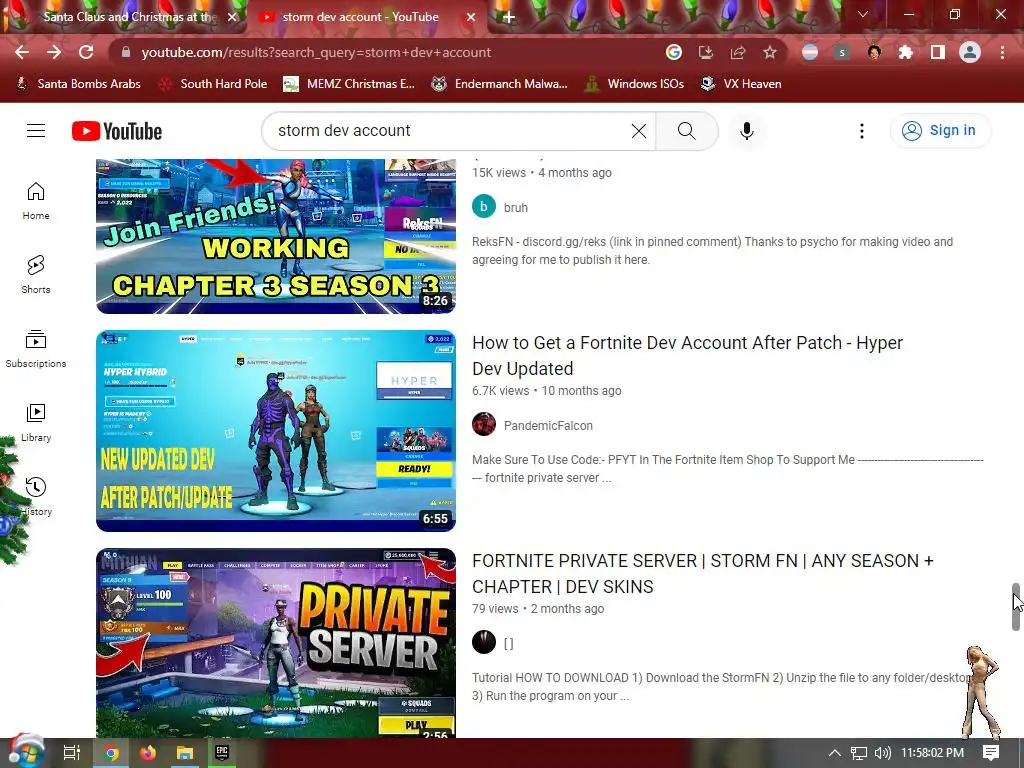The image size is (1024, 768).
Task: Open the volume icon in system tray
Action: tap(882, 753)
